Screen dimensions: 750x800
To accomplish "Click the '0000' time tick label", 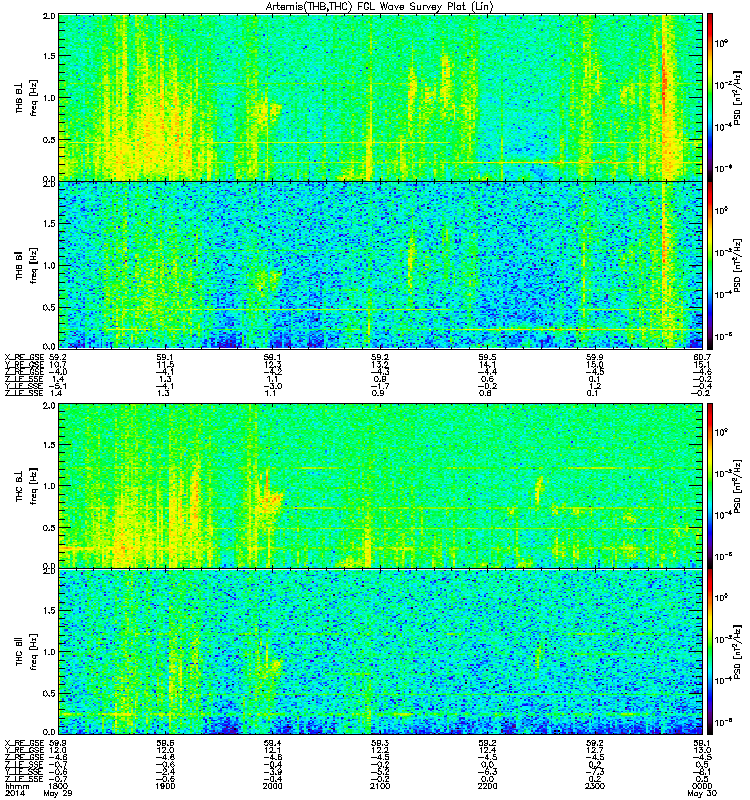I will 702,786.
